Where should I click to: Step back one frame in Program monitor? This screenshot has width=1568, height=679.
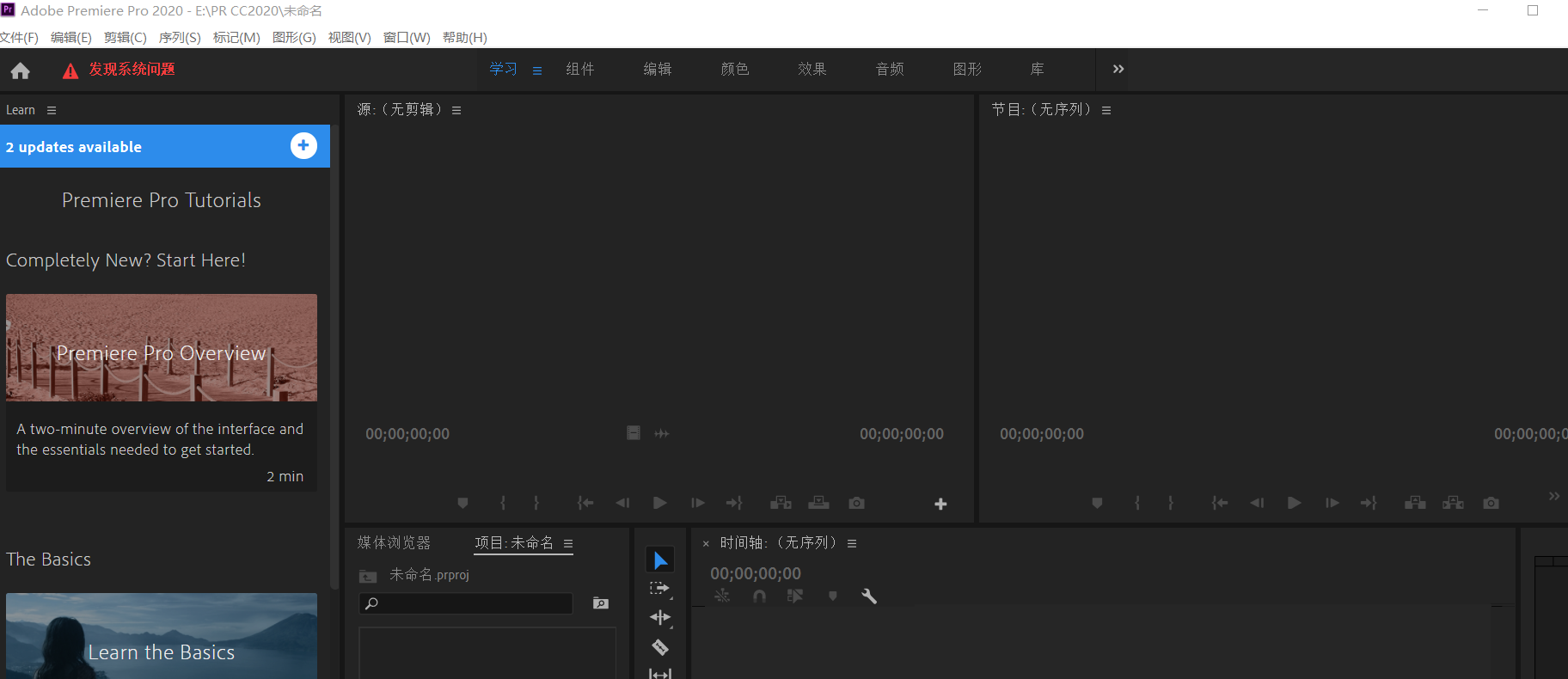point(1257,503)
